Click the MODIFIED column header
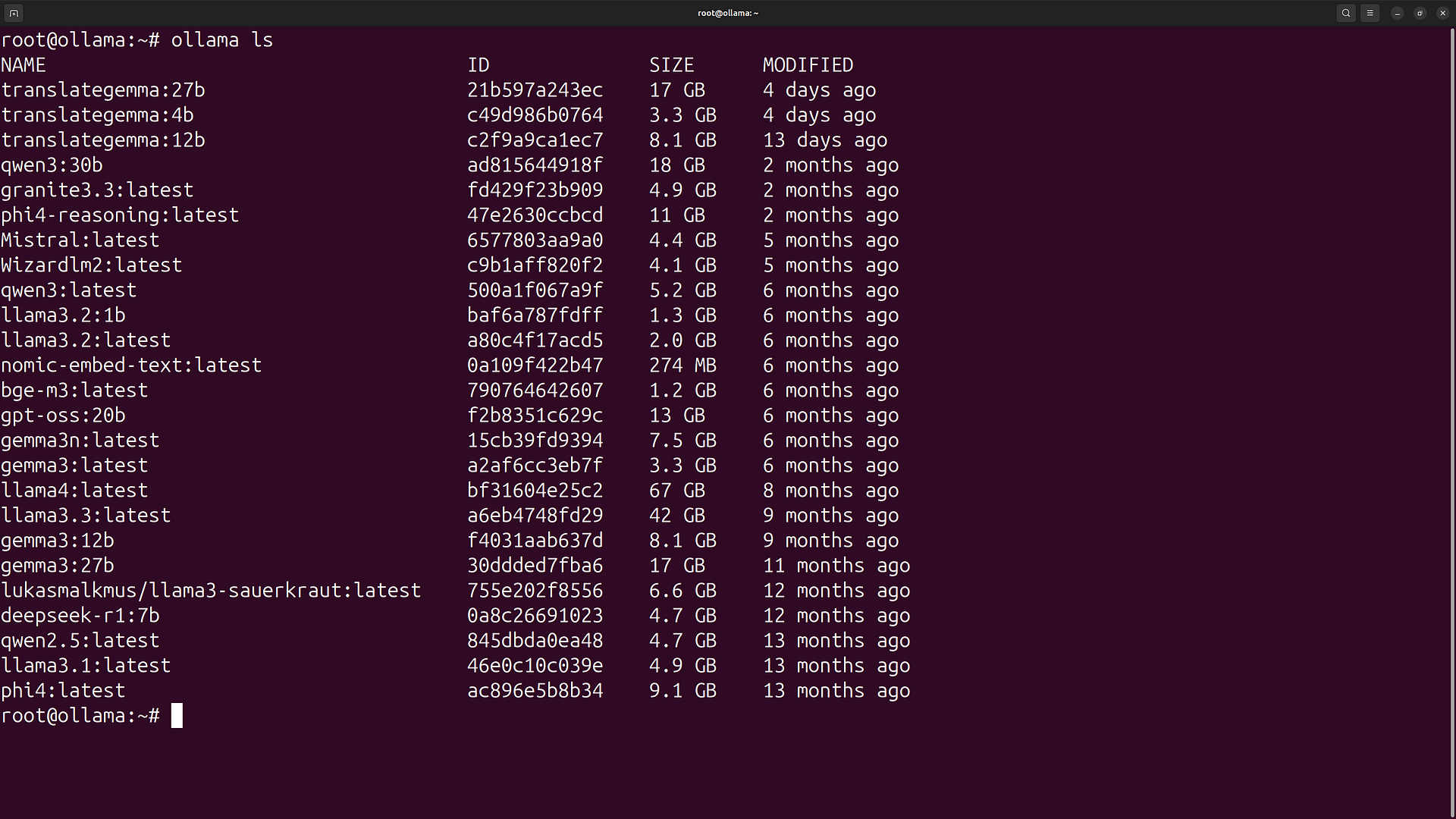 click(x=808, y=65)
